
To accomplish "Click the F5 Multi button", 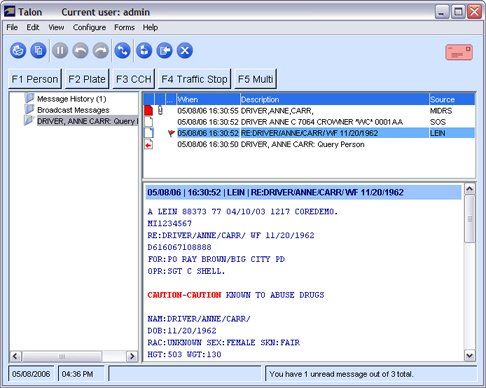I will coord(255,79).
